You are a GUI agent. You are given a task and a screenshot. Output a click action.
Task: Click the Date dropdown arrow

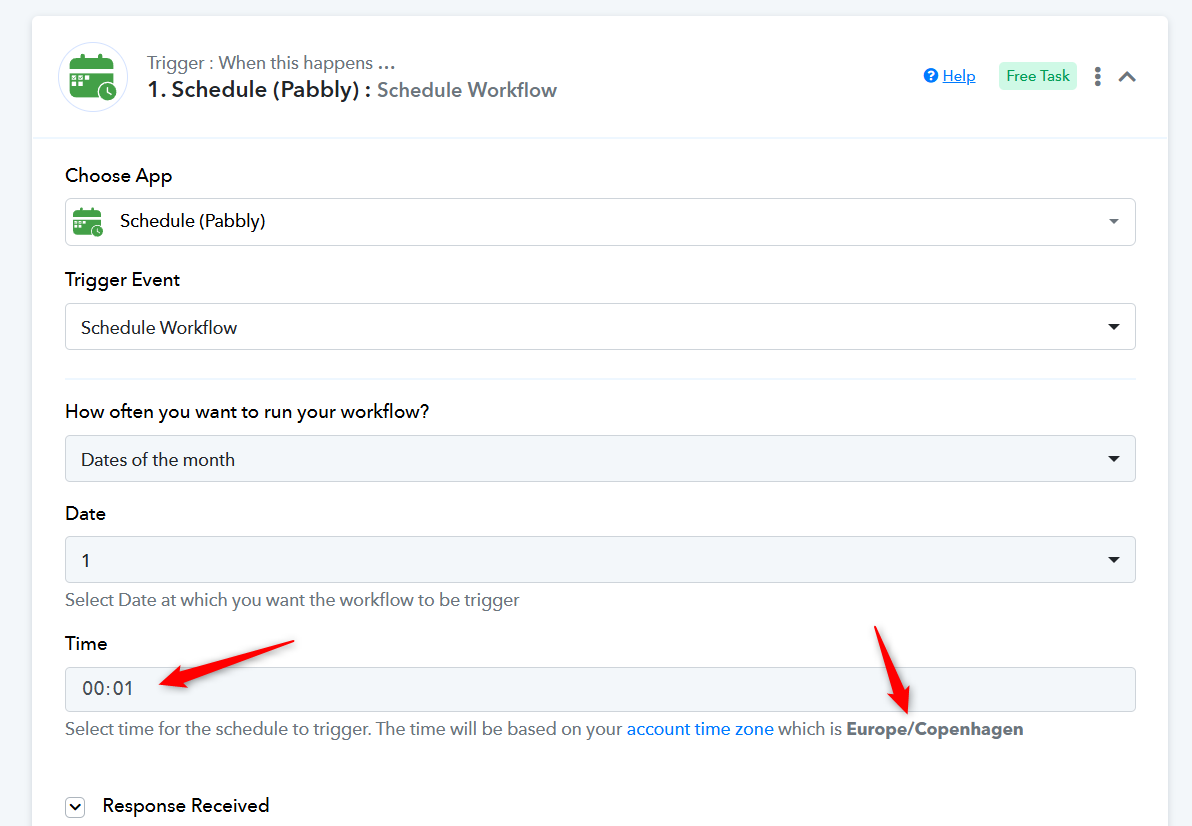pos(1114,560)
